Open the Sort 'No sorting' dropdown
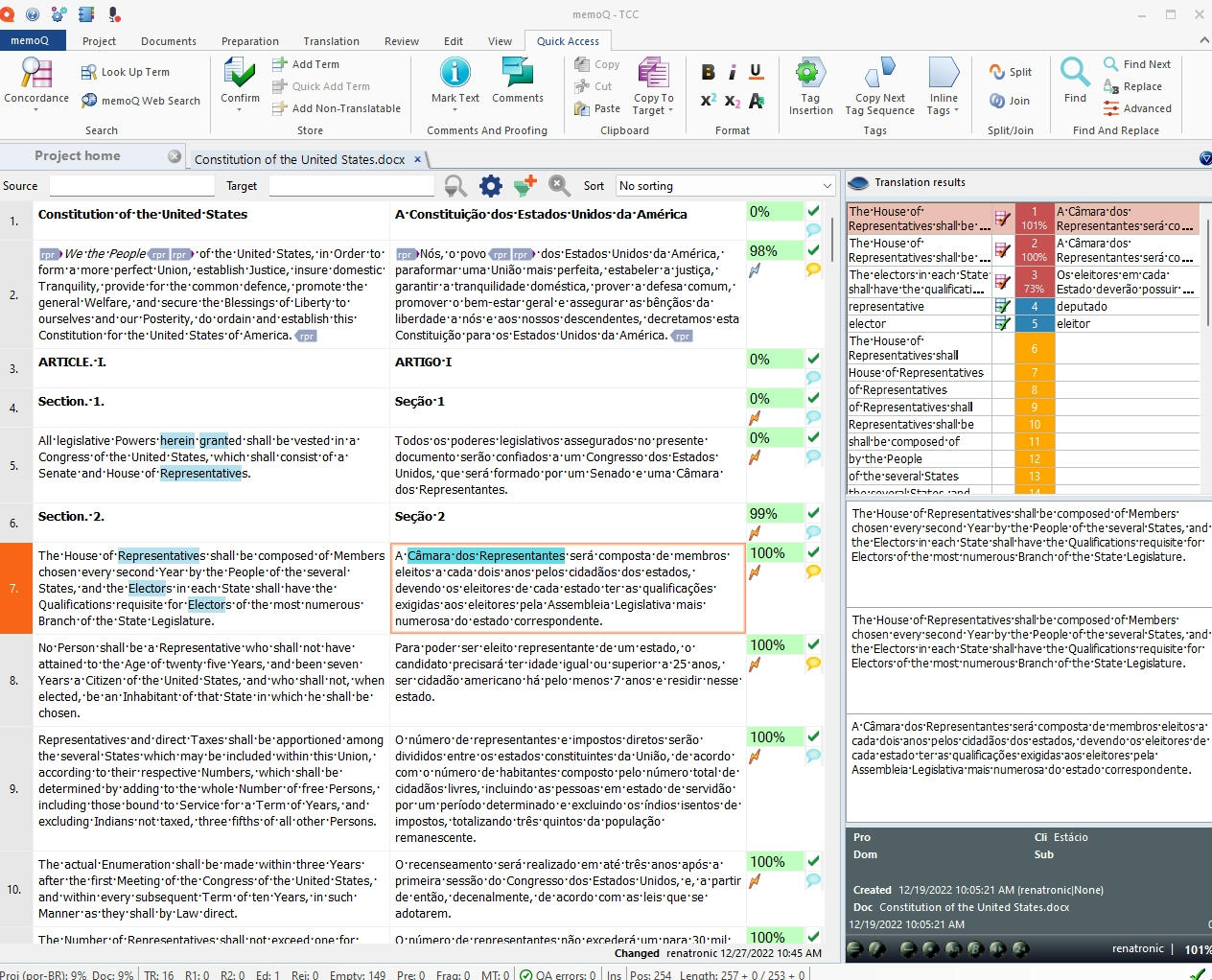Viewport: 1212px width, 980px height. [x=725, y=186]
